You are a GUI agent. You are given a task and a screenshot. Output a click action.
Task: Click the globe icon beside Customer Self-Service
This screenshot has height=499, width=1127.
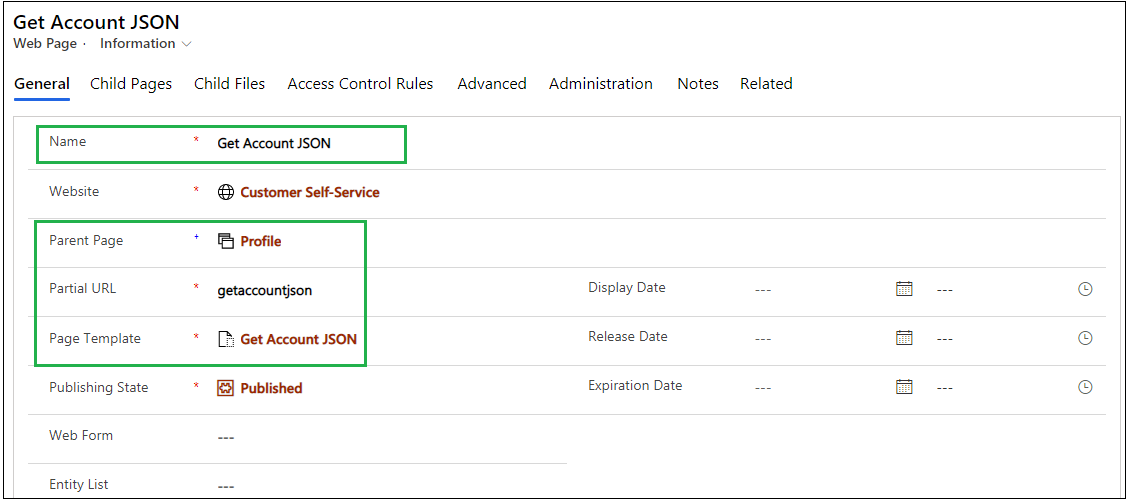[226, 192]
